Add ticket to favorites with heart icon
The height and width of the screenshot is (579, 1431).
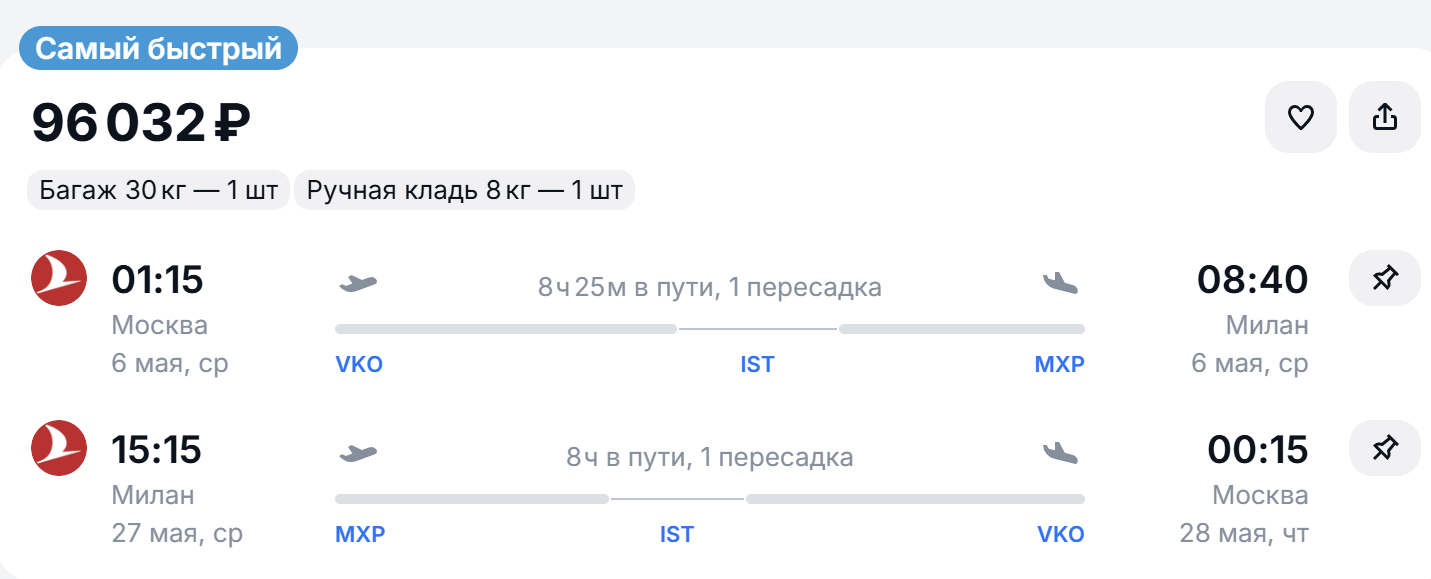1300,118
